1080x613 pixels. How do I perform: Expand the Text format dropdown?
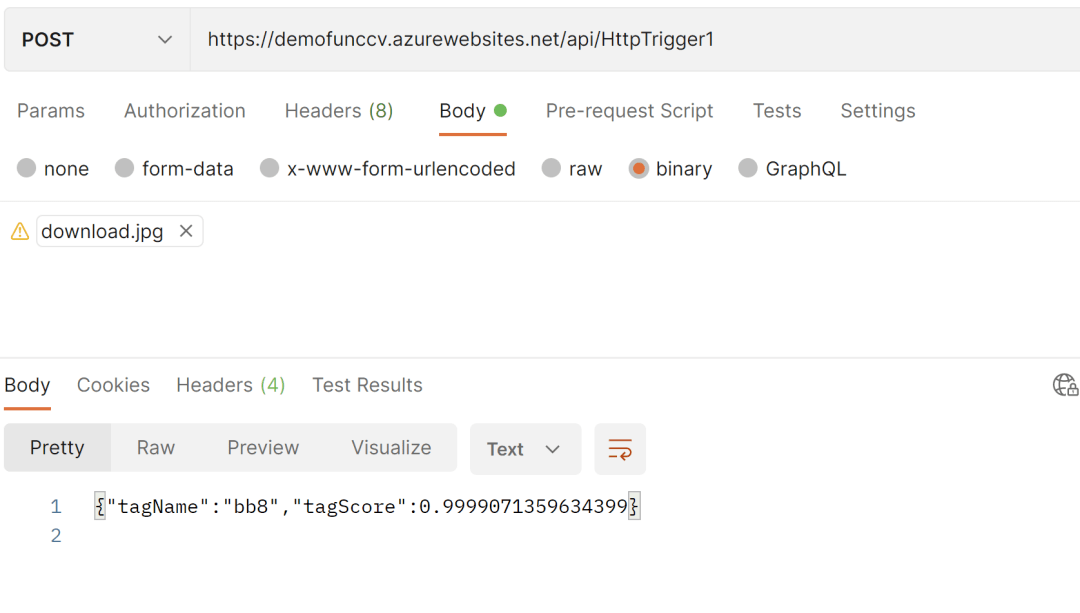coord(525,449)
